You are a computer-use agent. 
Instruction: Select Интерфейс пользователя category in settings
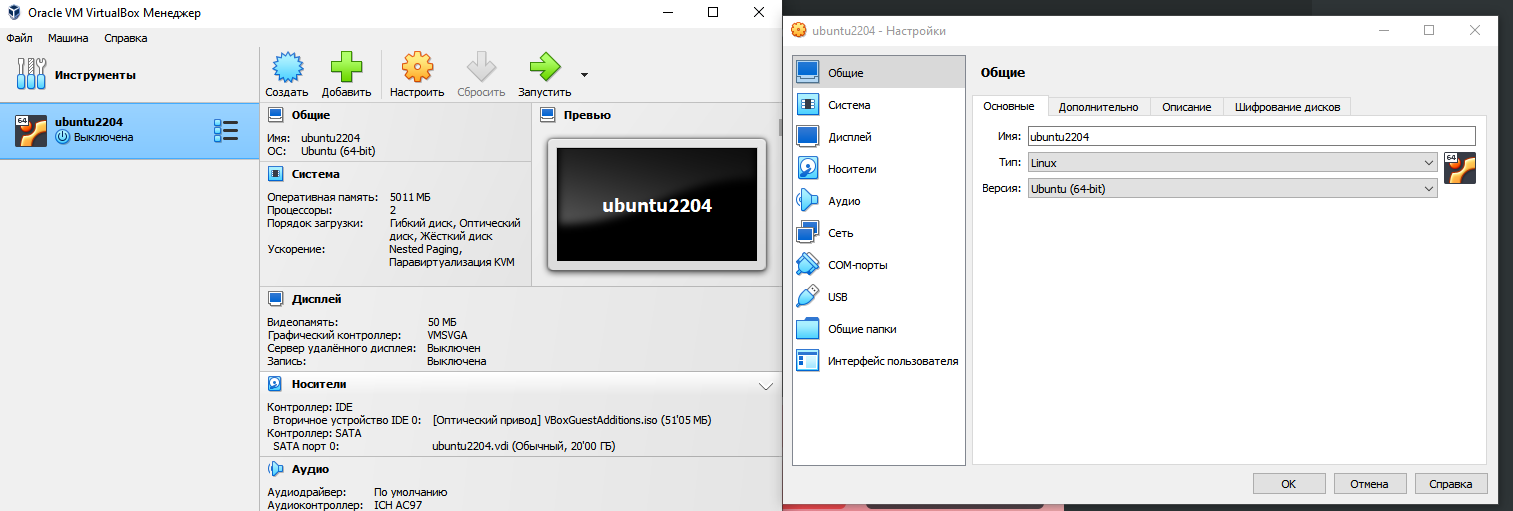tap(880, 361)
